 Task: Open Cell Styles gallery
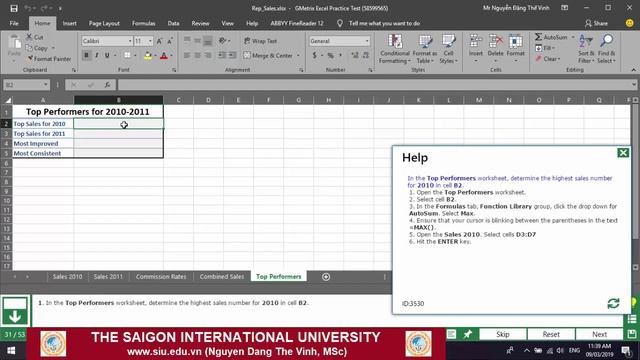coord(448,49)
